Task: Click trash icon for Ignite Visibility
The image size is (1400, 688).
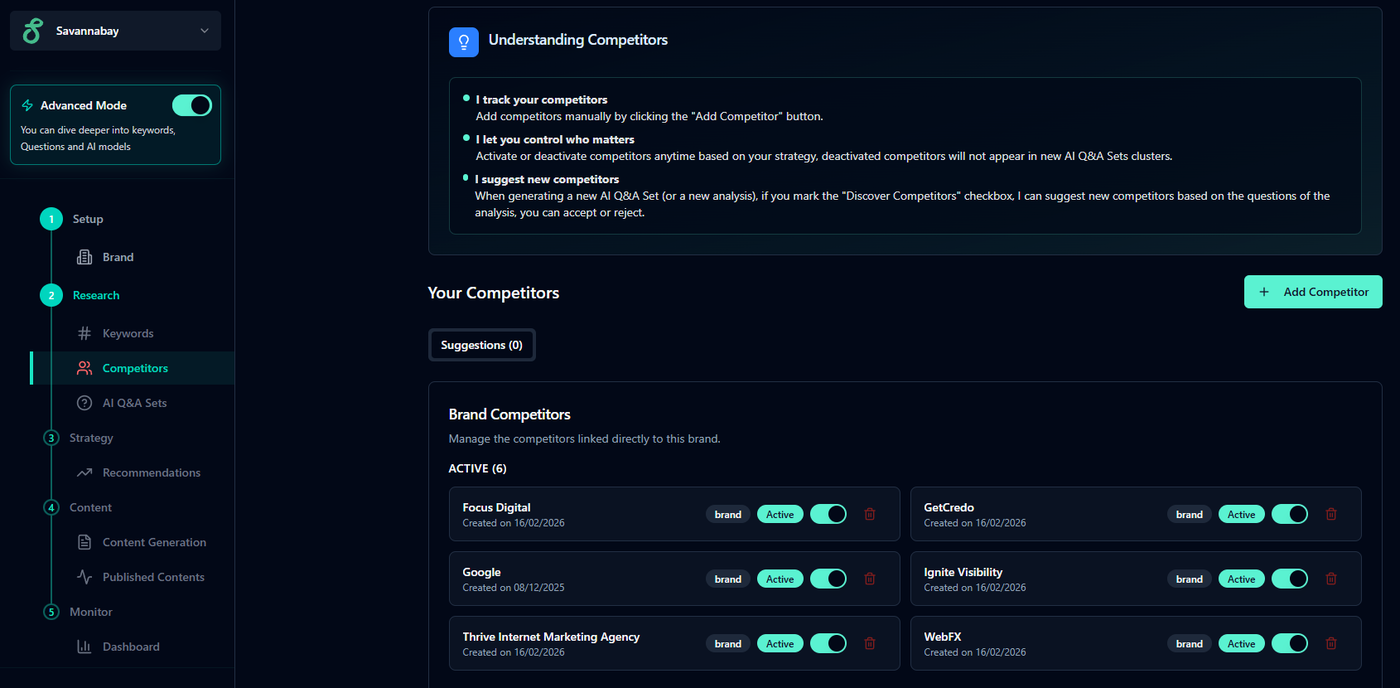Action: click(x=1331, y=579)
